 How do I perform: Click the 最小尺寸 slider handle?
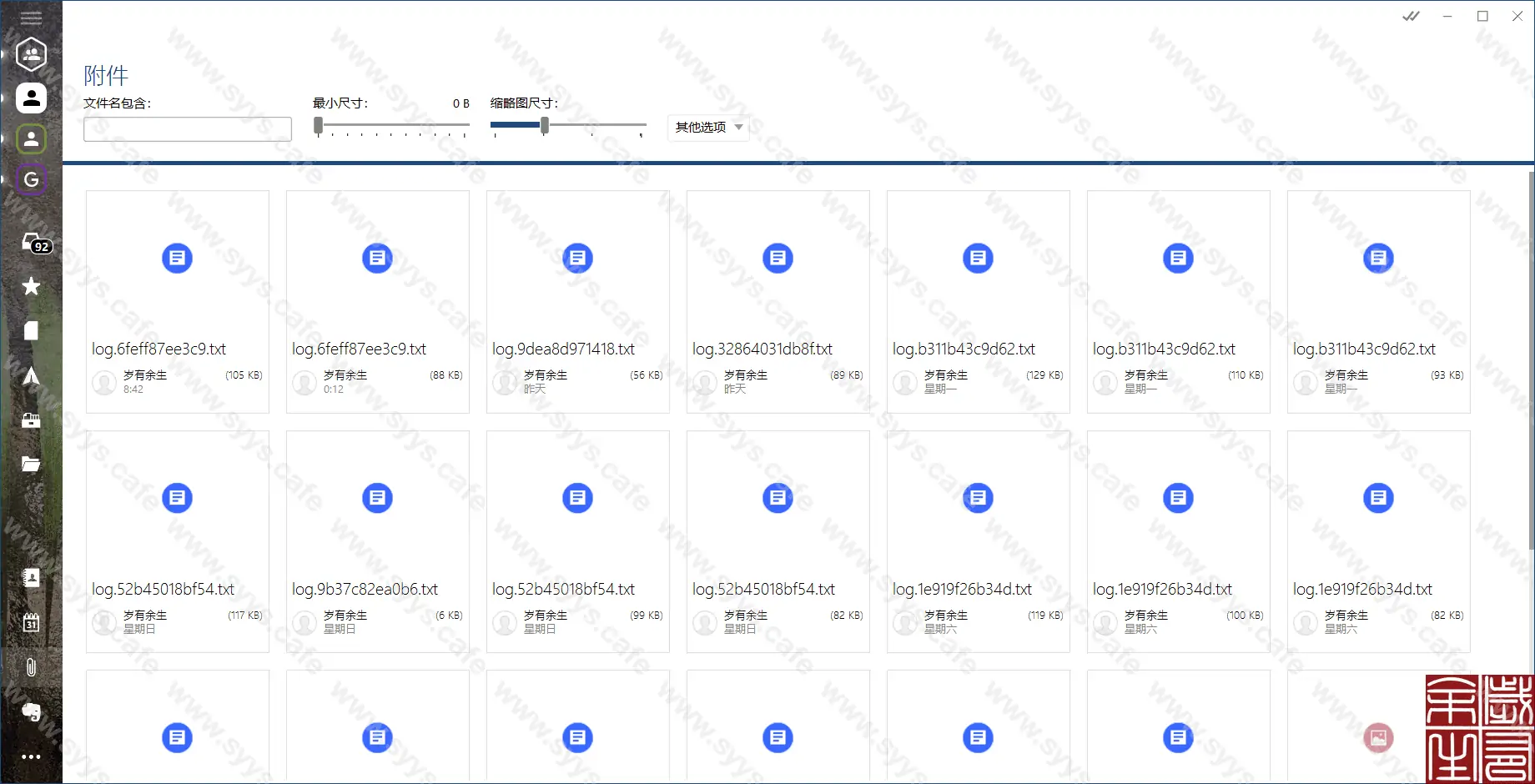[318, 125]
